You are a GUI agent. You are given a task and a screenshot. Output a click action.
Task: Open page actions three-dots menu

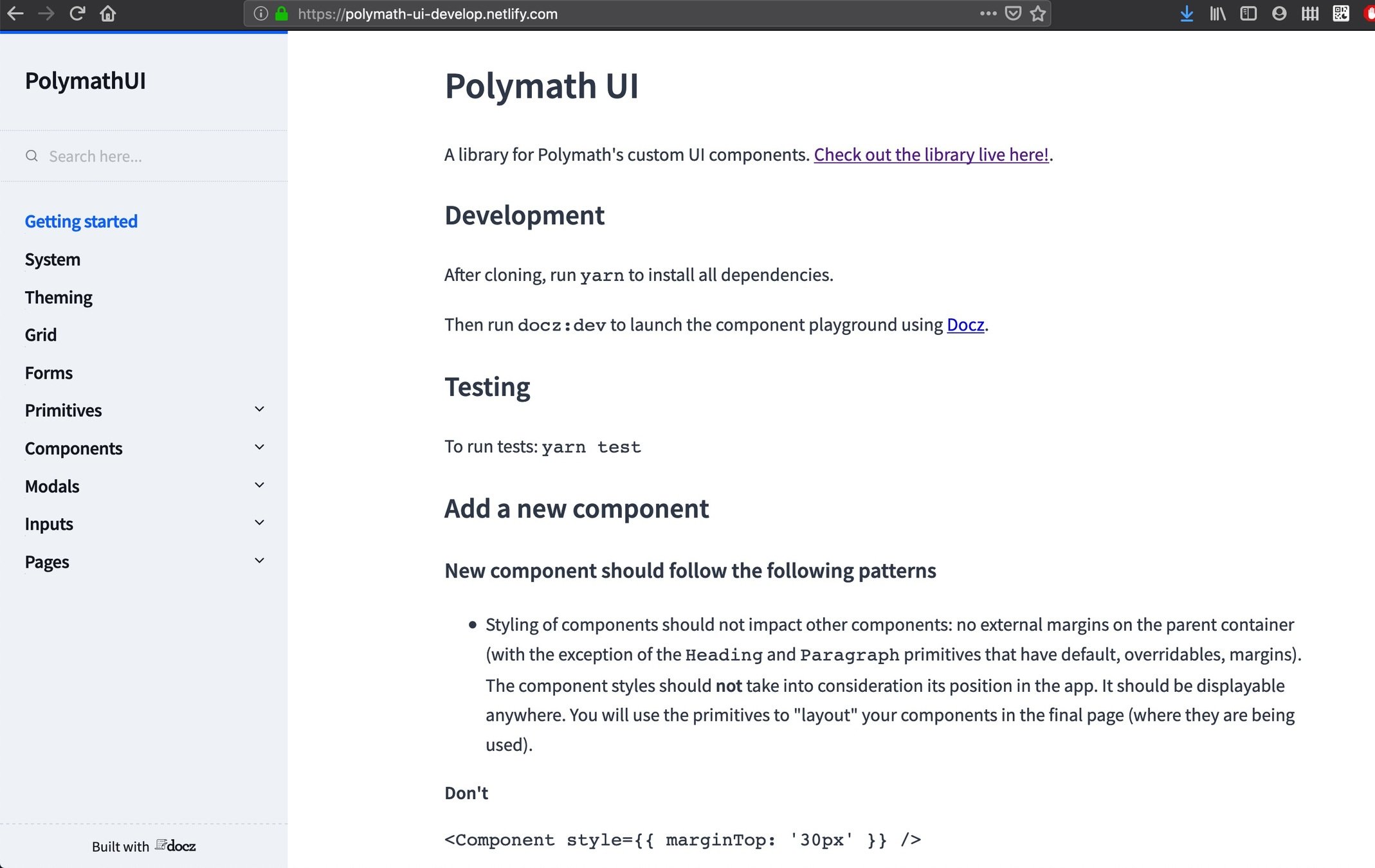[988, 14]
